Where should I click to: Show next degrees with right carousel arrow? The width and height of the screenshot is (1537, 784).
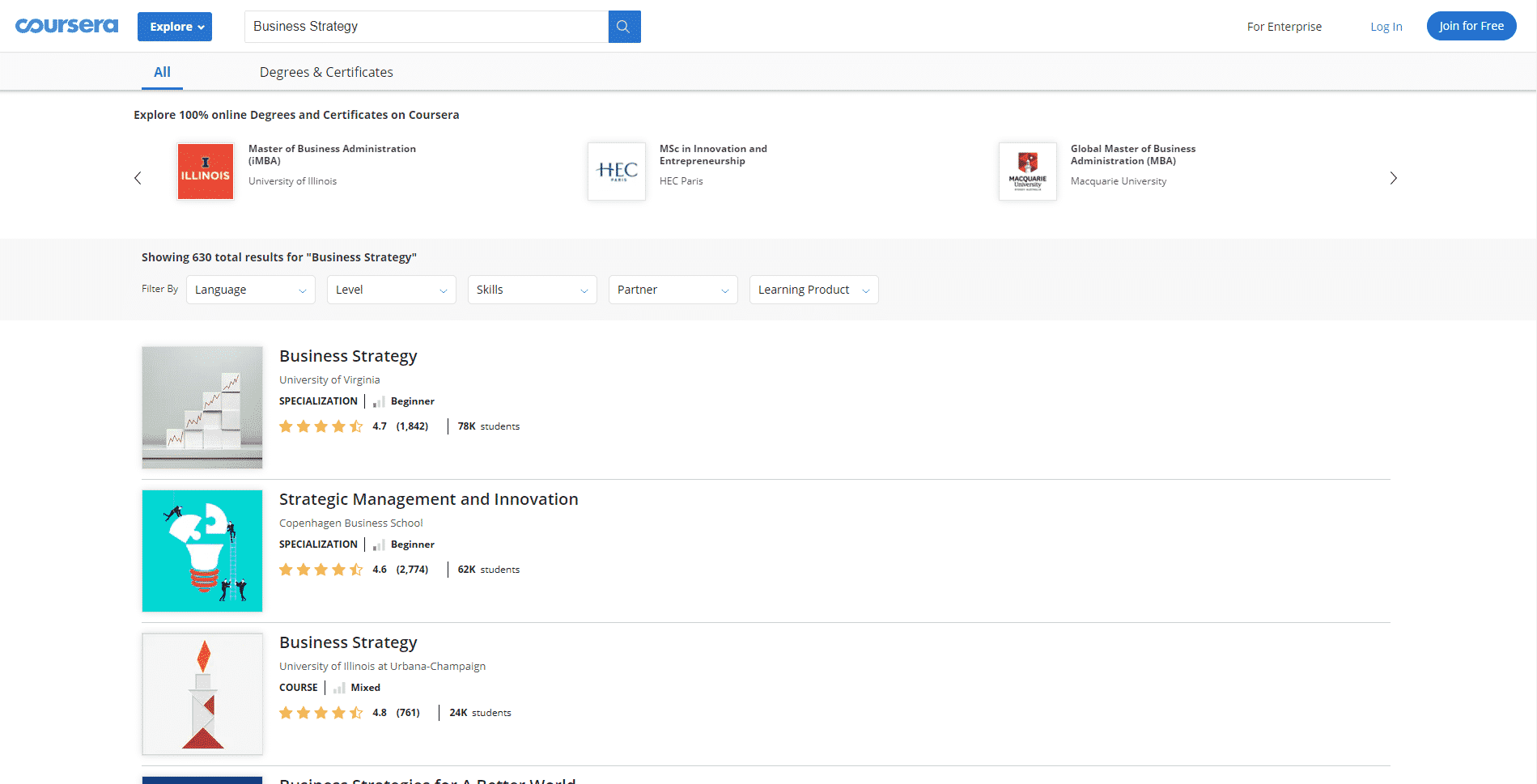tap(1393, 178)
